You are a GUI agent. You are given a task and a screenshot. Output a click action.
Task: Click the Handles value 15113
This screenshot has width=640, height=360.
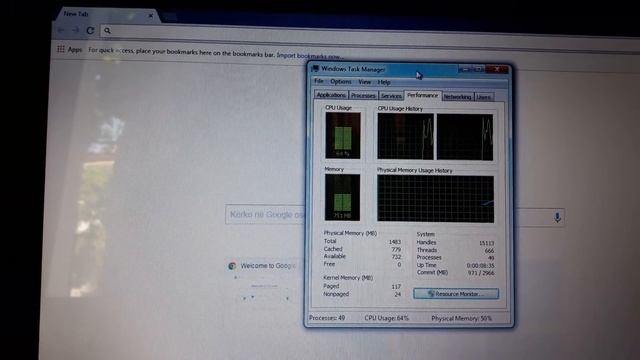pyautogui.click(x=487, y=243)
